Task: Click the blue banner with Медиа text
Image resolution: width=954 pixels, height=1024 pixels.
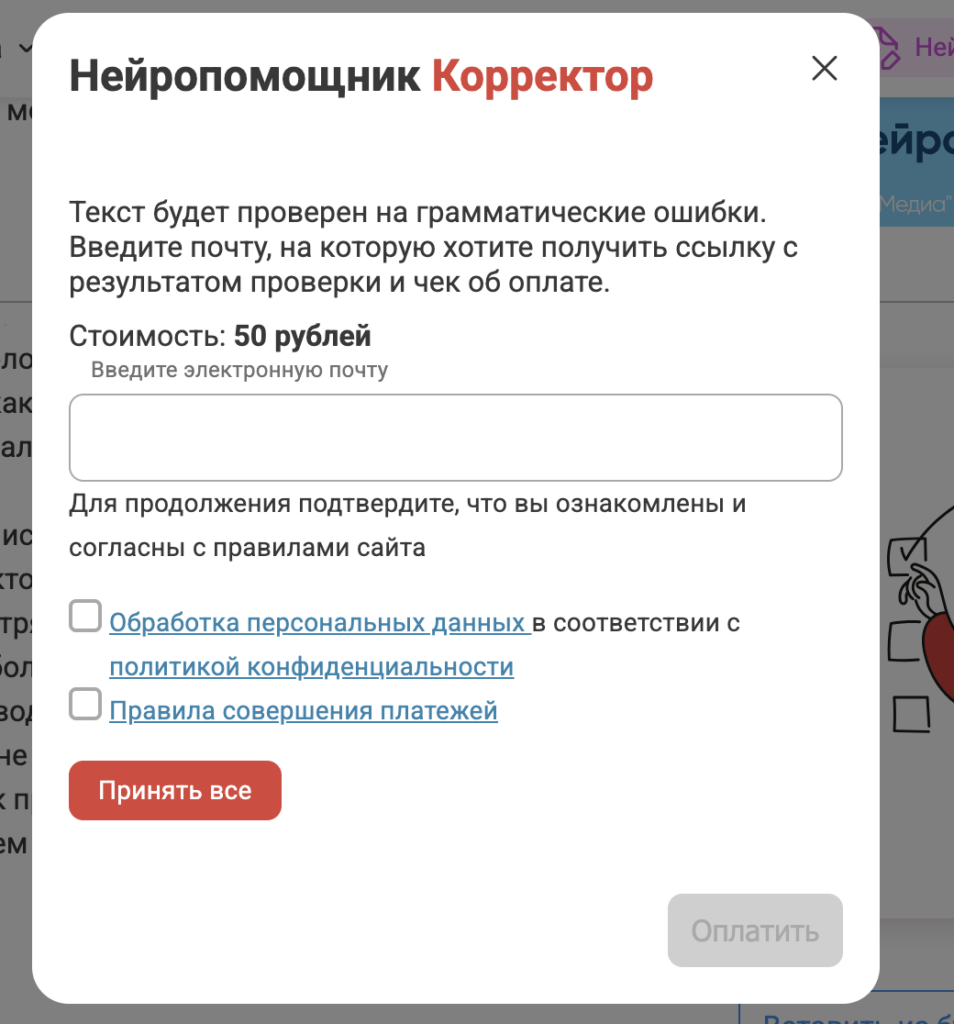Action: (x=917, y=162)
